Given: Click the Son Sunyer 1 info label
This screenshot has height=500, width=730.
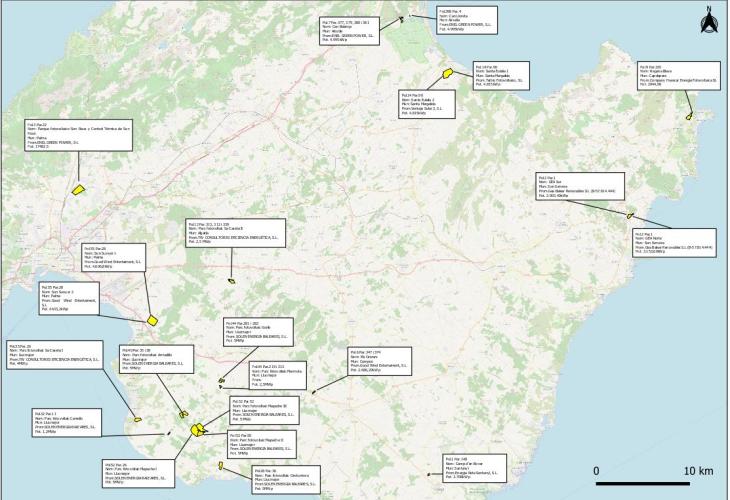Looking at the screenshot, I should [x=116, y=258].
